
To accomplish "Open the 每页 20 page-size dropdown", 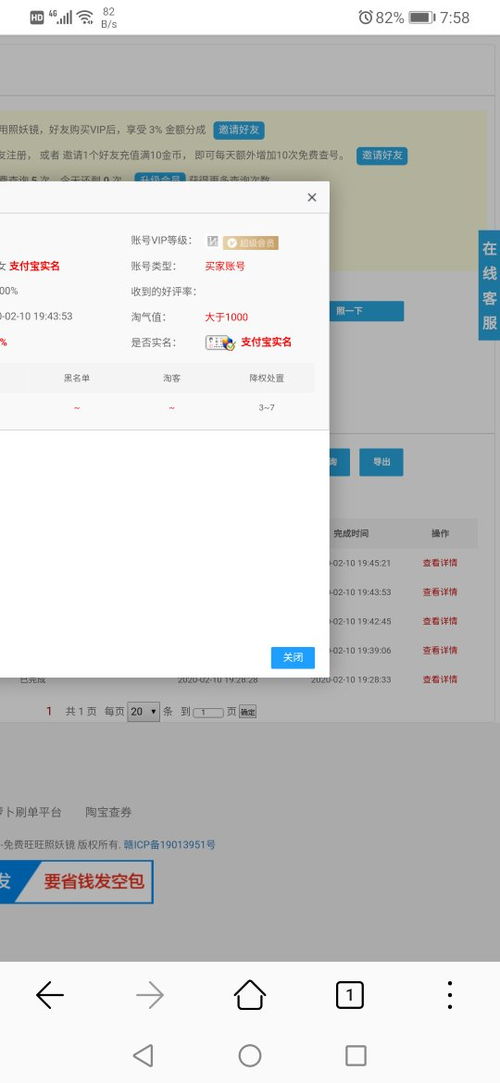I will click(x=144, y=711).
